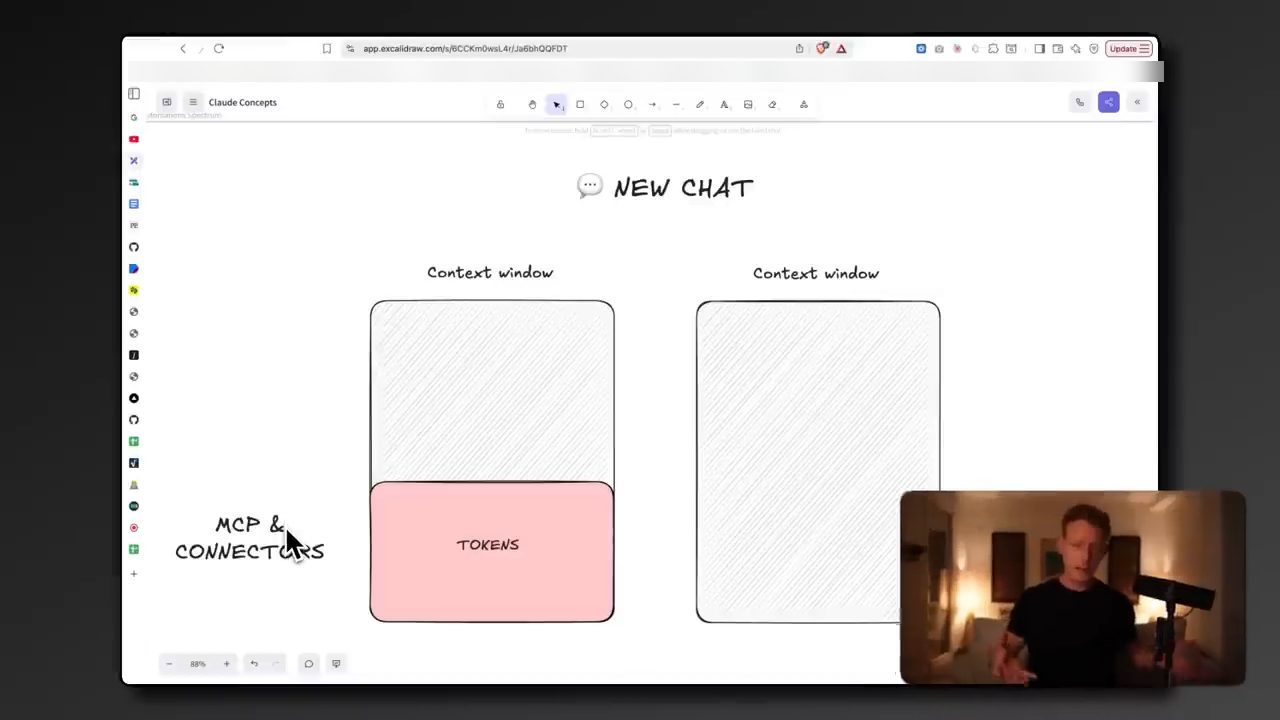Reload the page with refresh icon

tap(219, 48)
